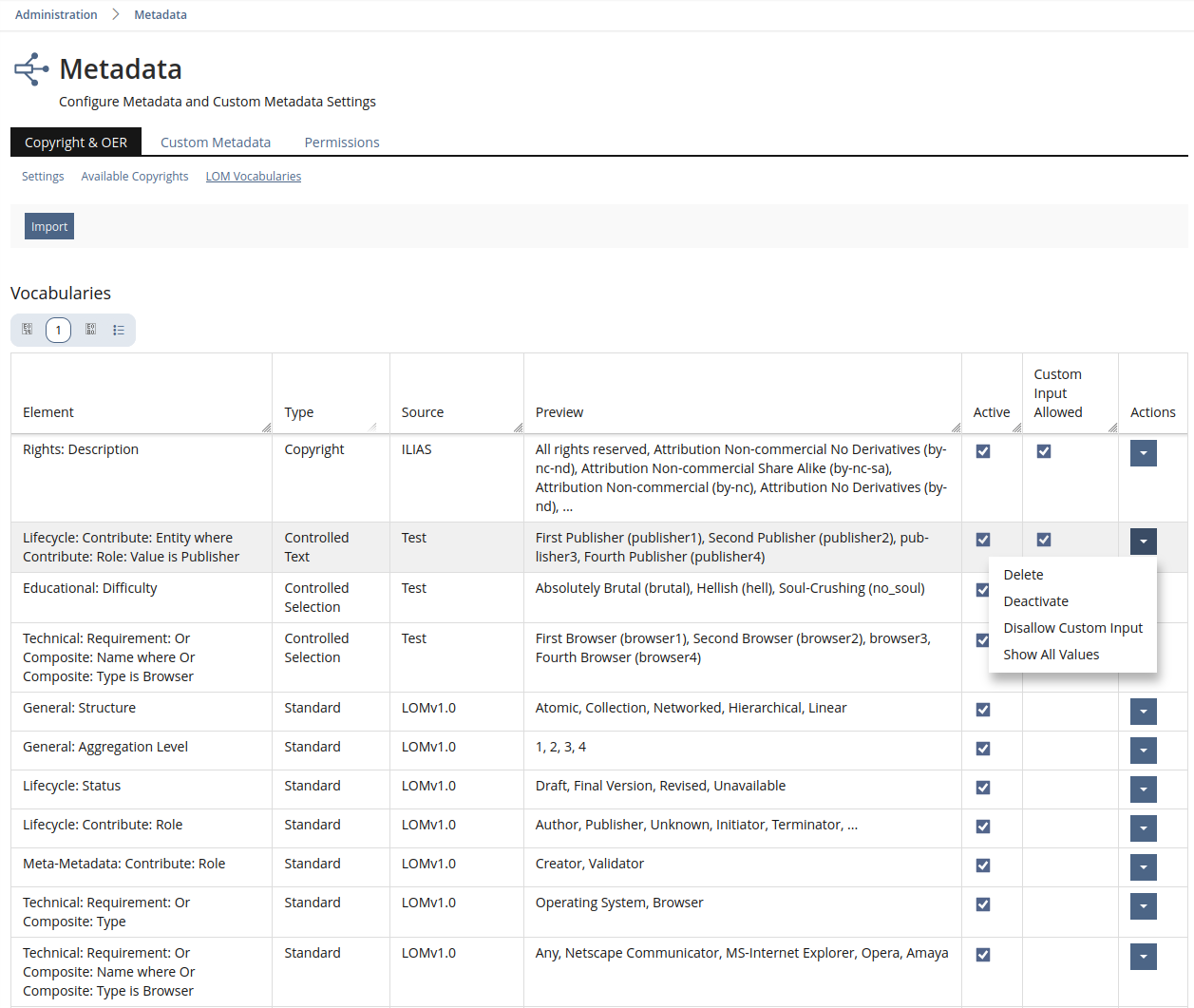Click resize handle of Source column header
Screen dimensions: 1194x1008
coord(518,428)
